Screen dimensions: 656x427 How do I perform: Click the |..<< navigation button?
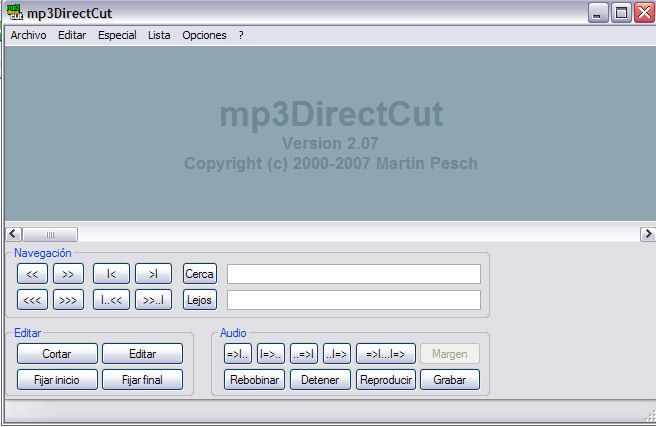pyautogui.click(x=111, y=300)
